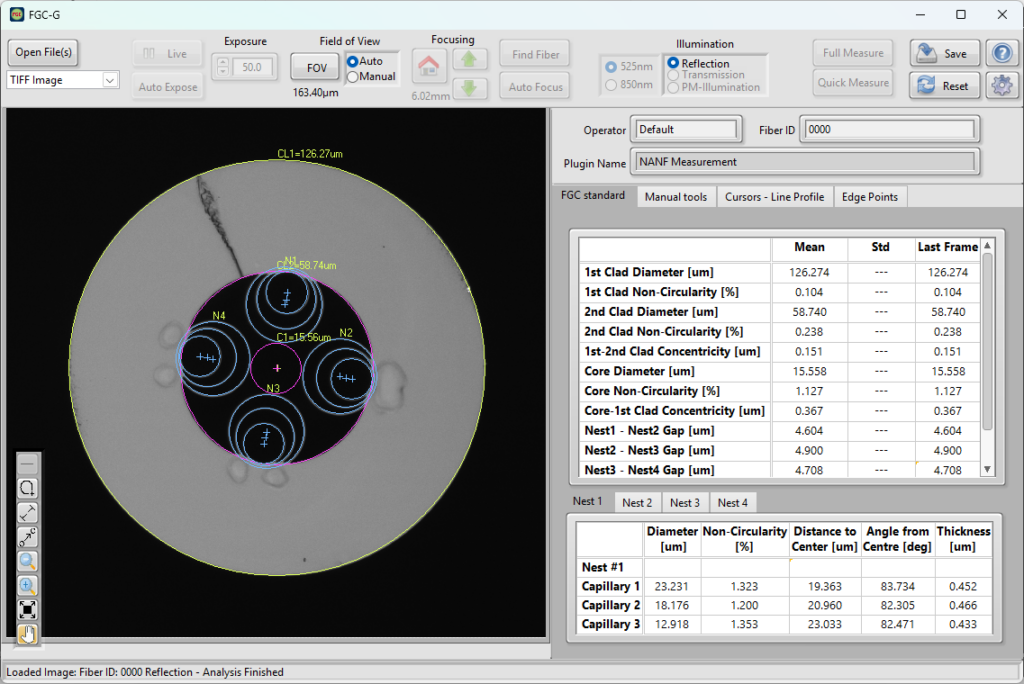The image size is (1024, 684).
Task: Click the results table scroll-down arrow
Action: click(x=987, y=469)
